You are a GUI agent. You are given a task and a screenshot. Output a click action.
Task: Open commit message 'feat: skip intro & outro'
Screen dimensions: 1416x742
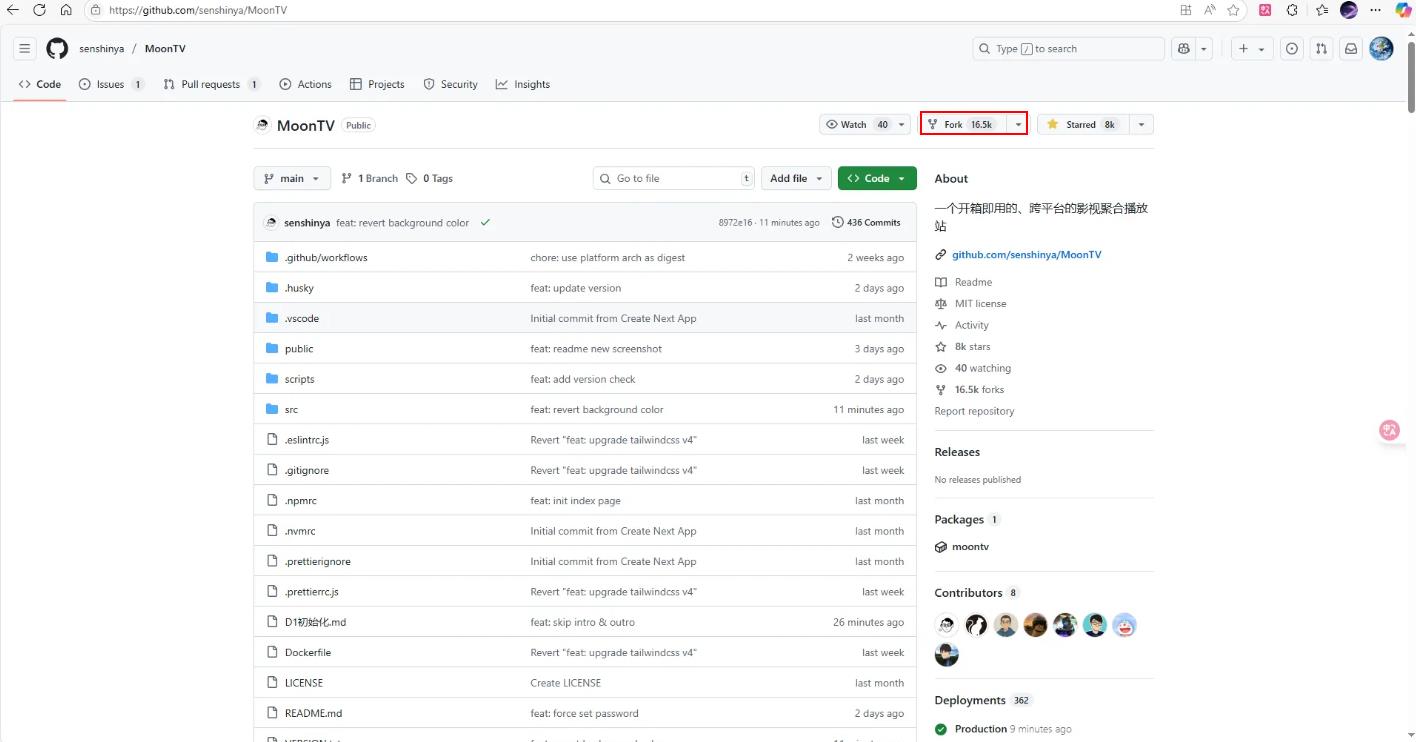(x=582, y=622)
